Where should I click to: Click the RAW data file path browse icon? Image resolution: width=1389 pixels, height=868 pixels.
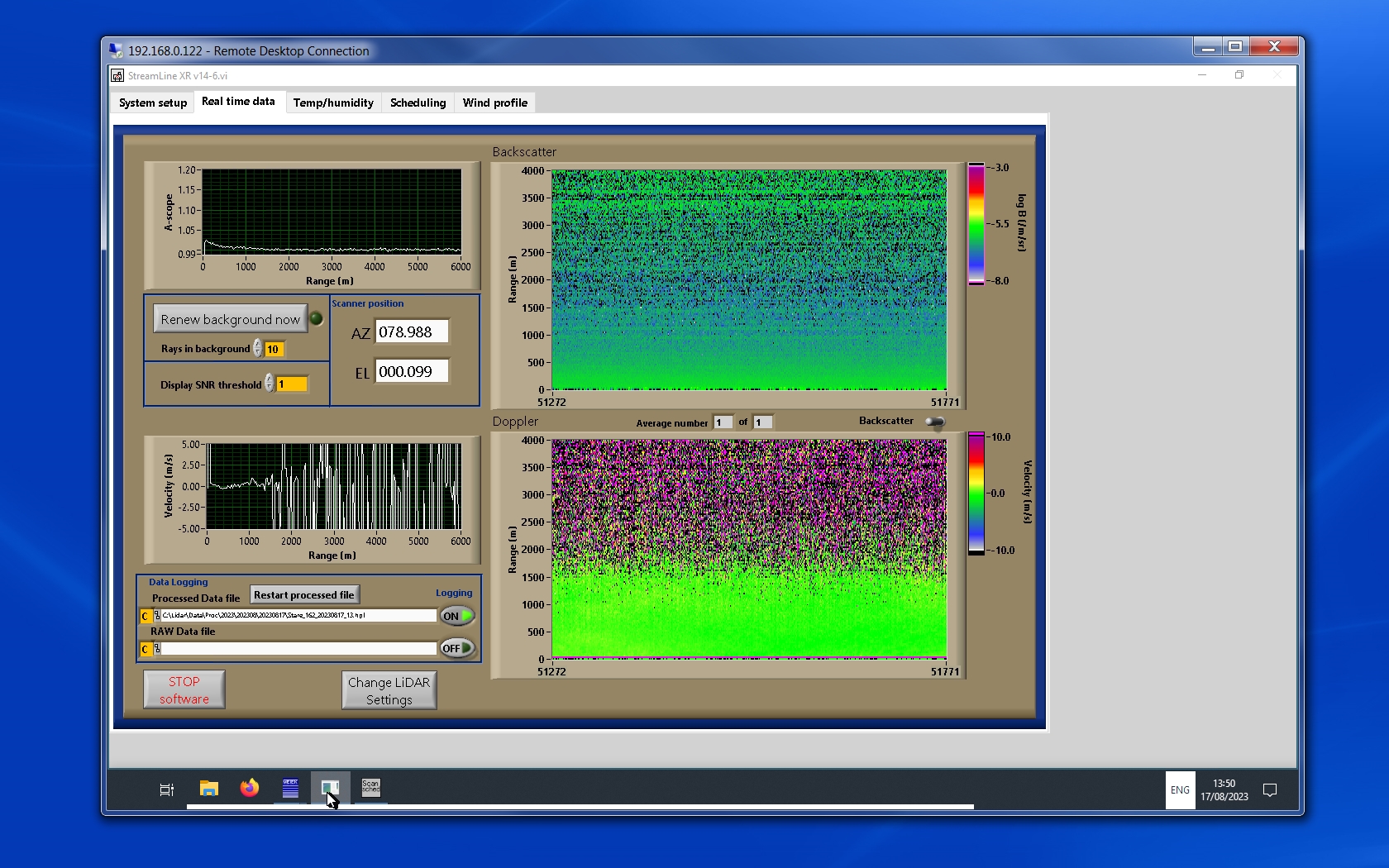(157, 649)
